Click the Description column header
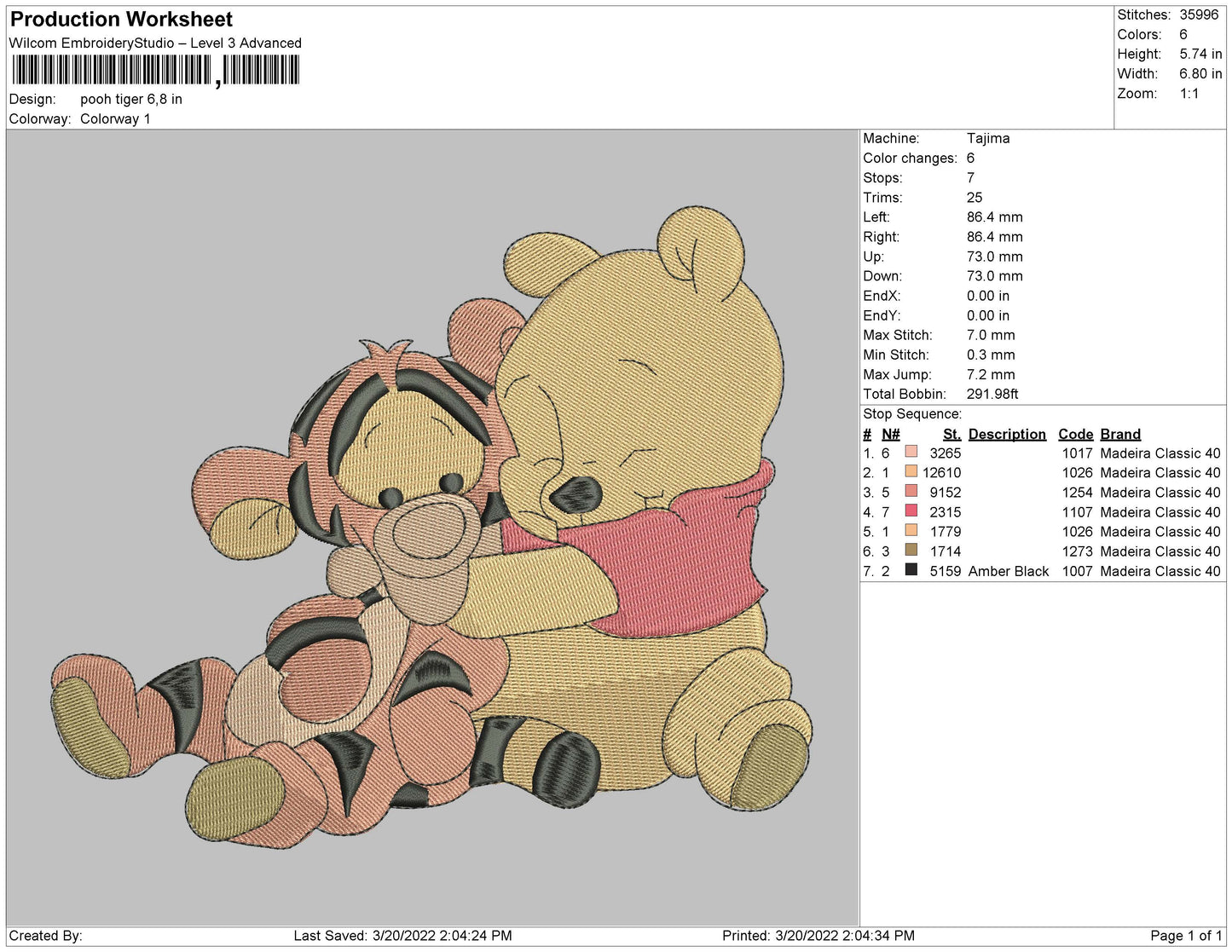The height and width of the screenshot is (952, 1232). pos(1006,434)
